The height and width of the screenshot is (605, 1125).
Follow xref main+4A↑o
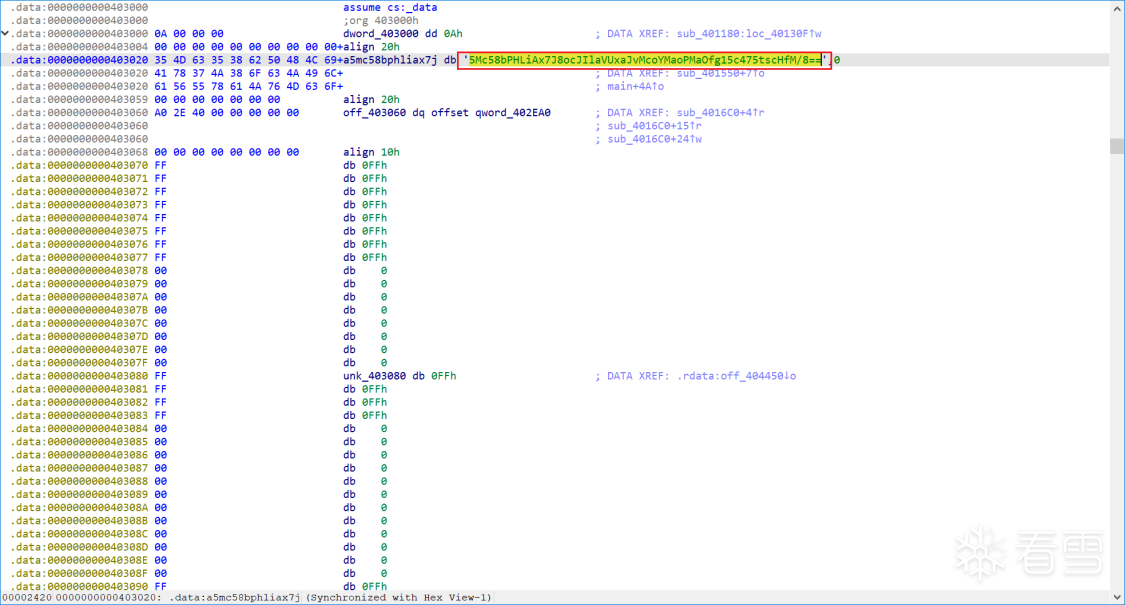click(x=636, y=86)
